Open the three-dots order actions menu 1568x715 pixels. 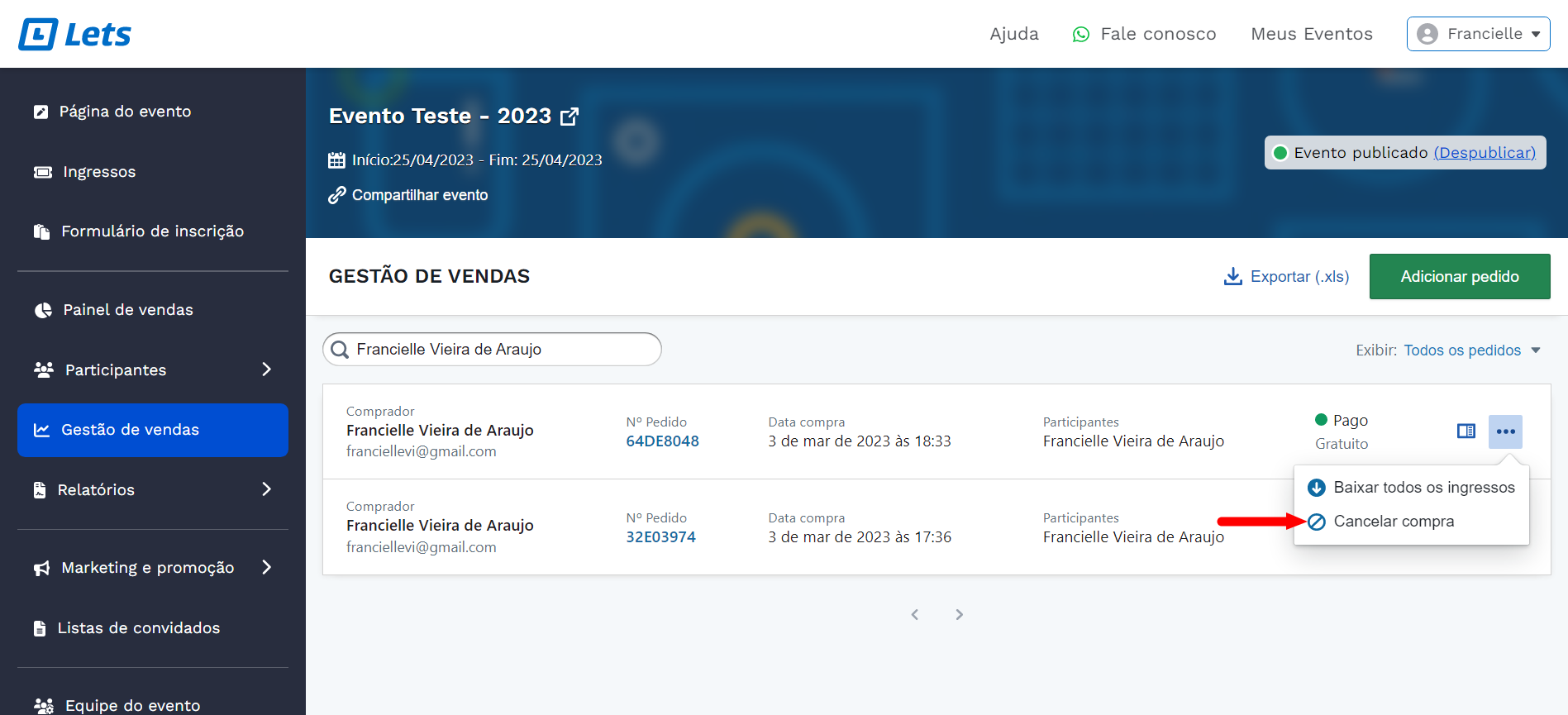click(x=1505, y=431)
